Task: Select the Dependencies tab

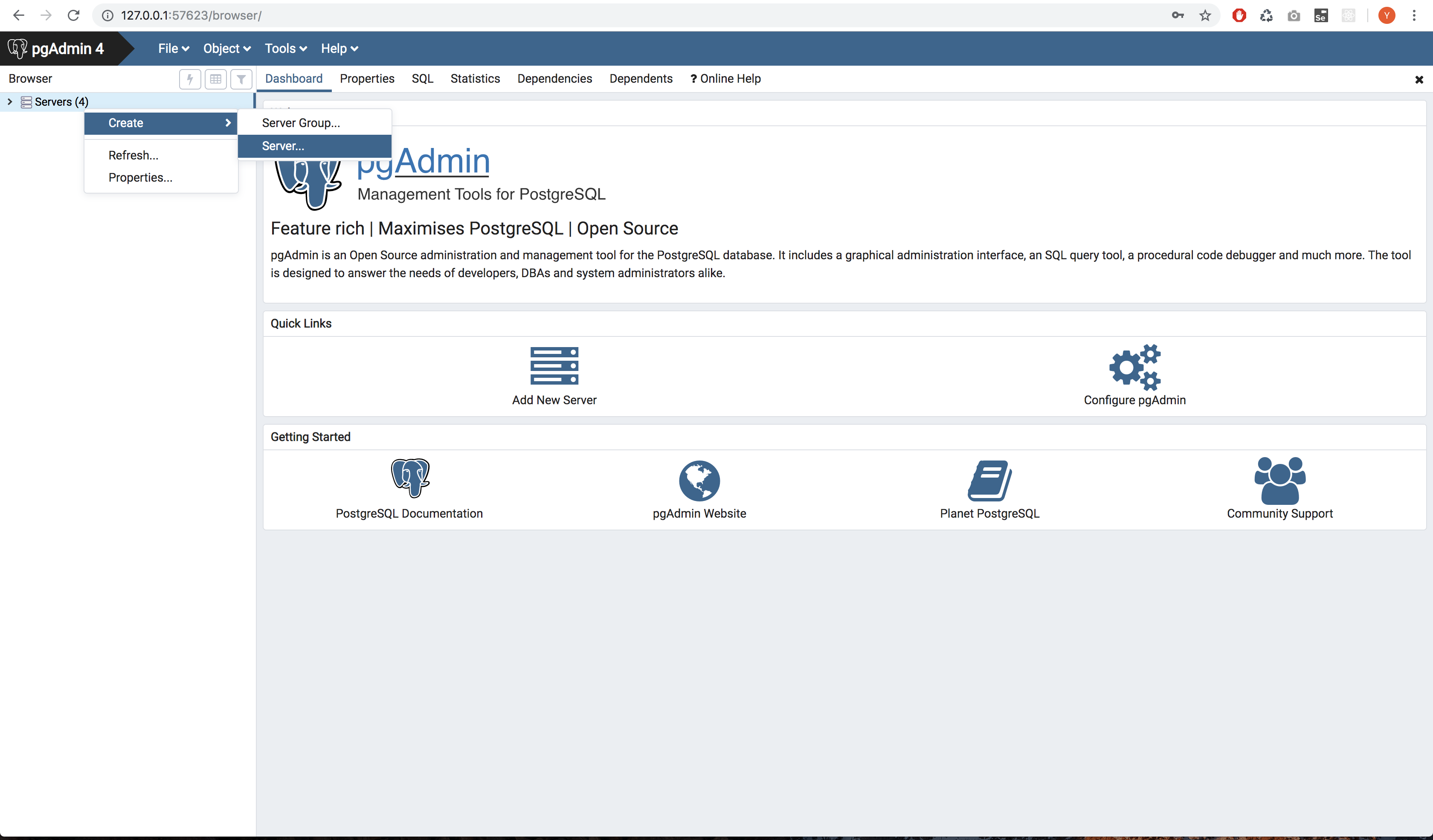Action: click(554, 78)
